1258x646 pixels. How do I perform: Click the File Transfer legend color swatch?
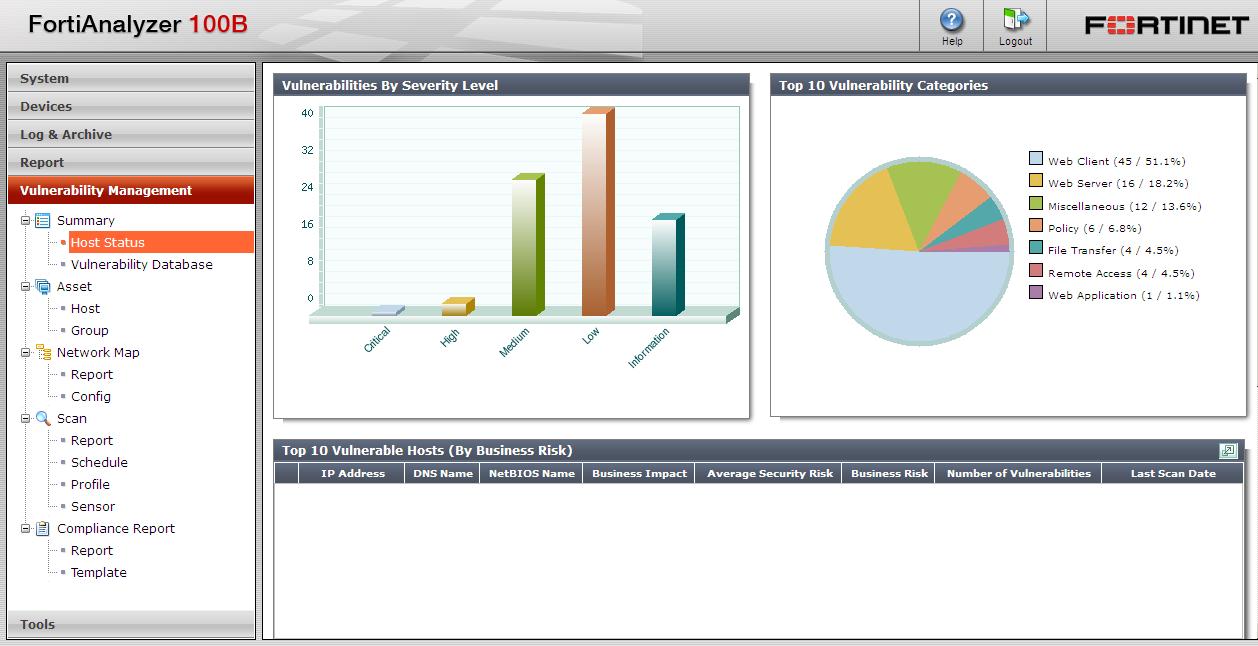[x=1036, y=248]
